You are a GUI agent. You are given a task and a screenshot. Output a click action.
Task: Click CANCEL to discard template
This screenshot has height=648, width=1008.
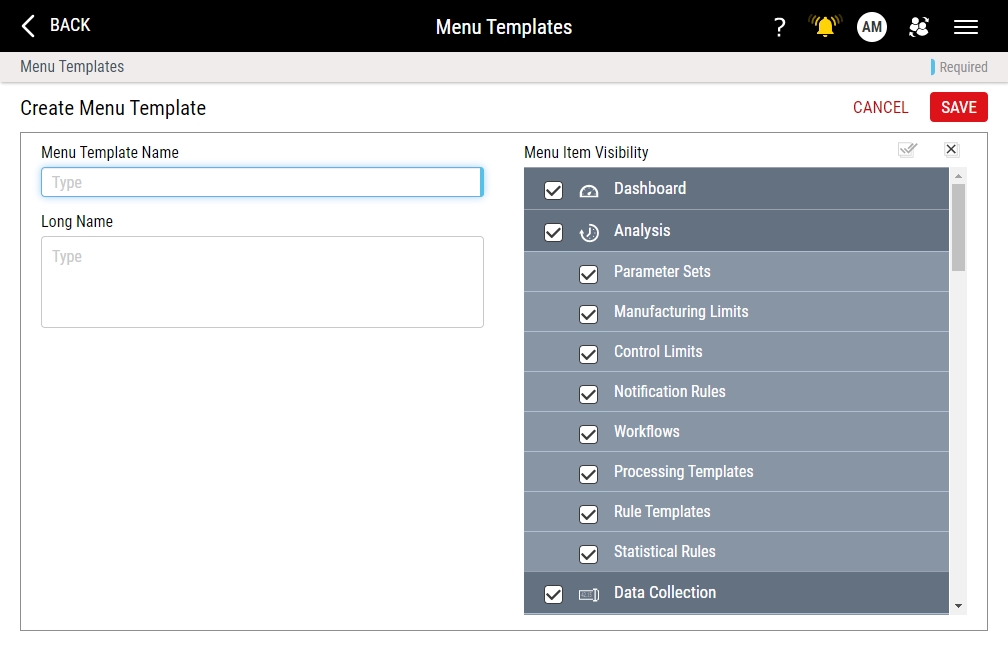[x=880, y=108]
